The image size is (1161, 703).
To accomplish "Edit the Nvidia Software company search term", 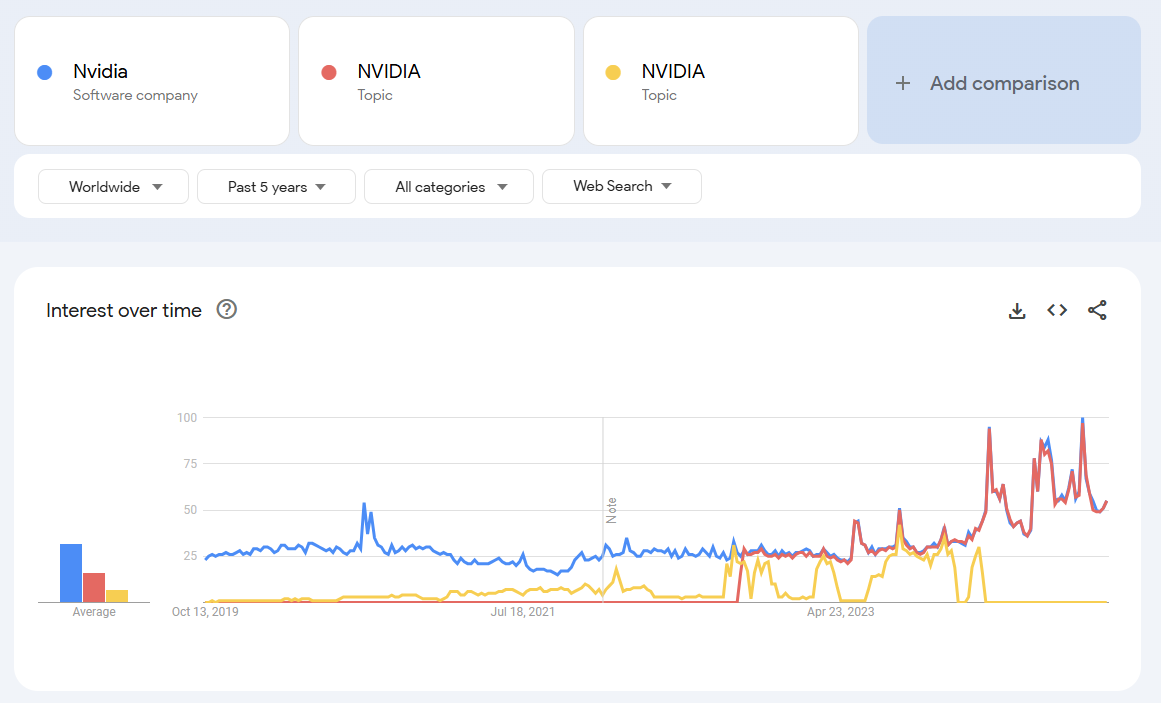I will pyautogui.click(x=152, y=81).
